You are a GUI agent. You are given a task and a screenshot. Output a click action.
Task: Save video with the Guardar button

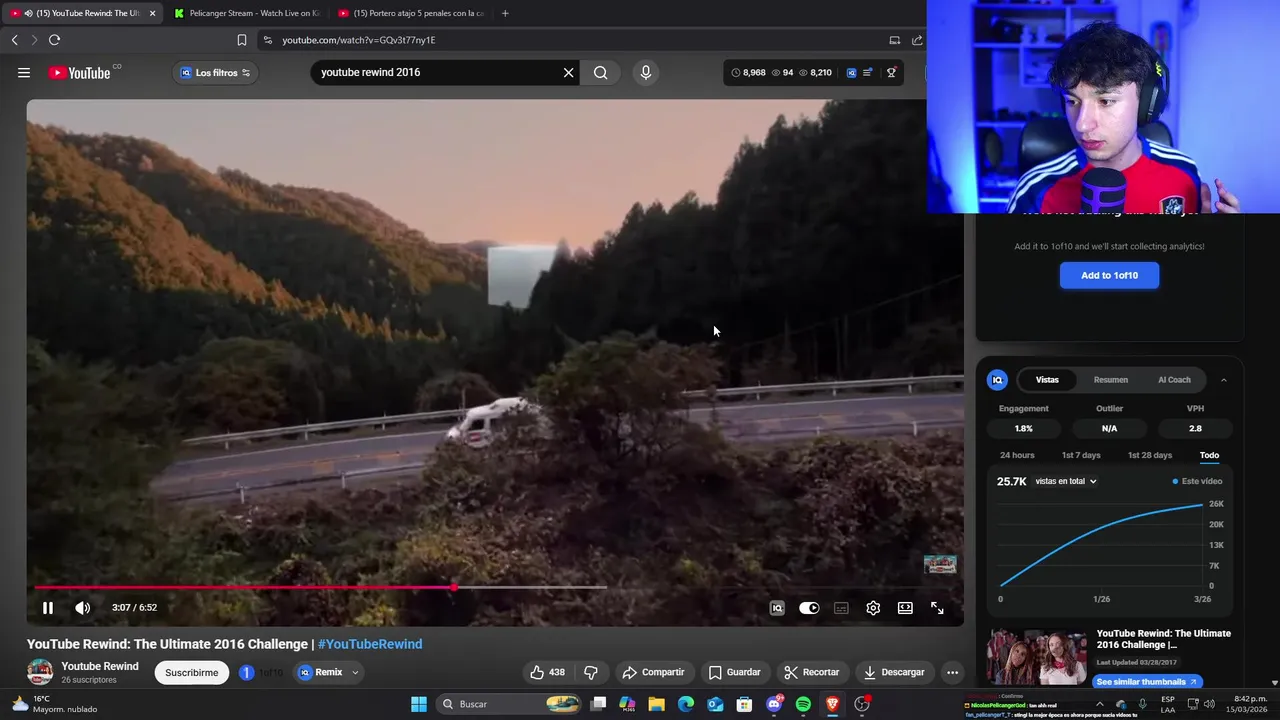pos(734,672)
